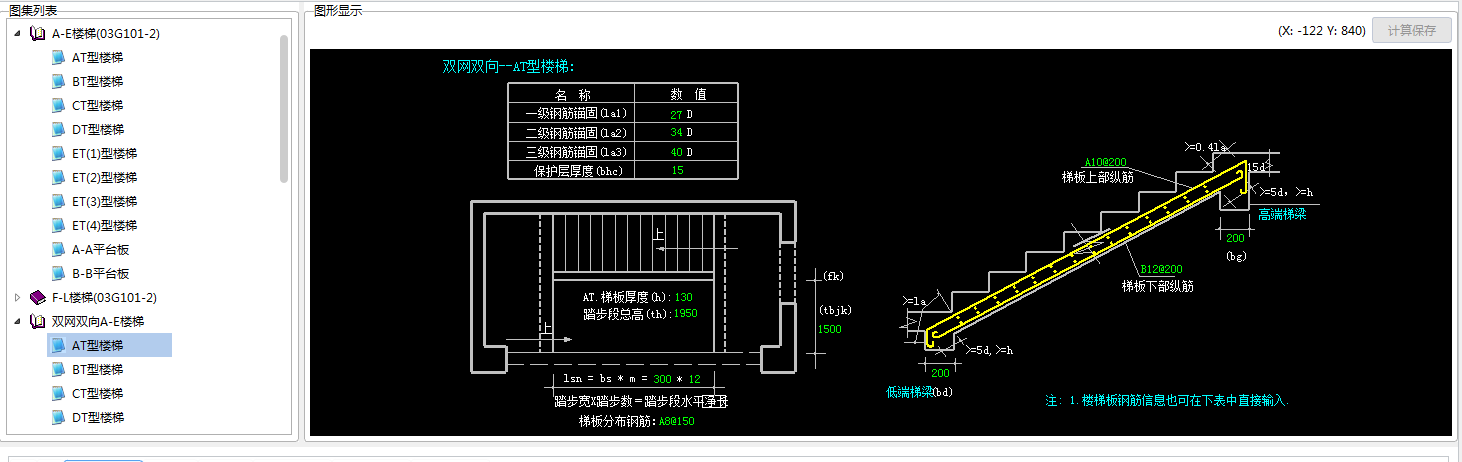The image size is (1462, 462).
Task: Edit the step count value 12
Action: [694, 379]
